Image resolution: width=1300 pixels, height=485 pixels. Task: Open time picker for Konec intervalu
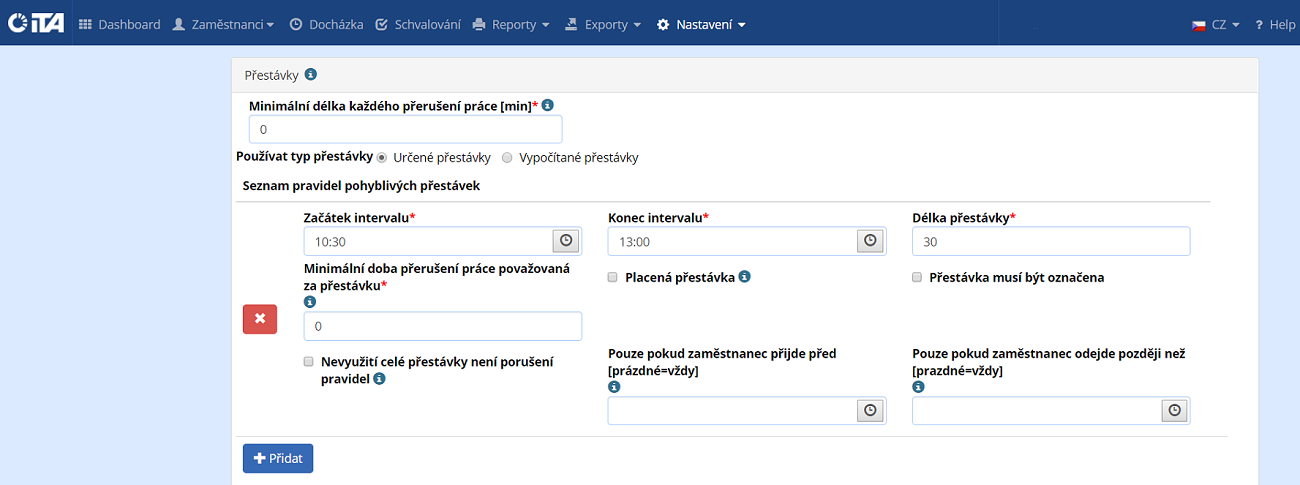(x=870, y=241)
